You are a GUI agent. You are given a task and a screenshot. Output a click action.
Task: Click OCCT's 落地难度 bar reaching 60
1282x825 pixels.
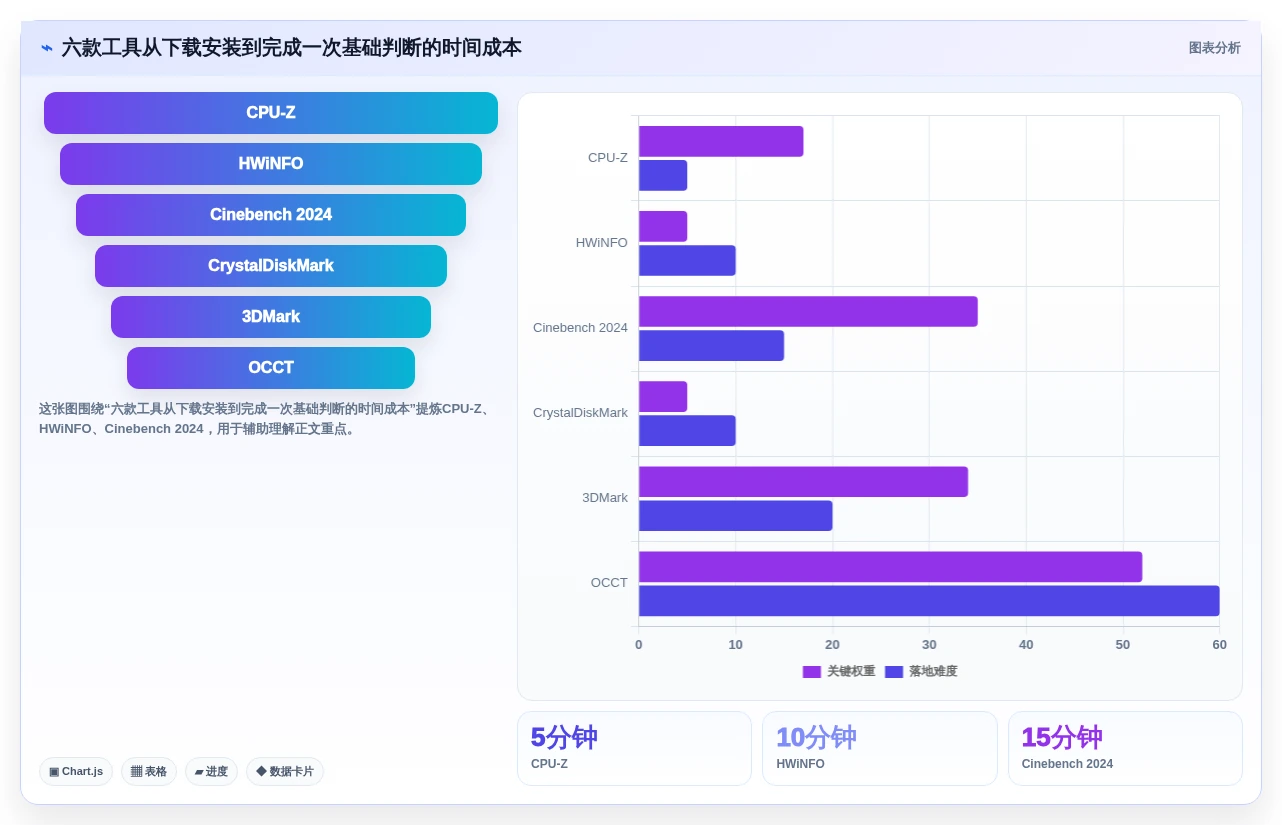tap(929, 601)
